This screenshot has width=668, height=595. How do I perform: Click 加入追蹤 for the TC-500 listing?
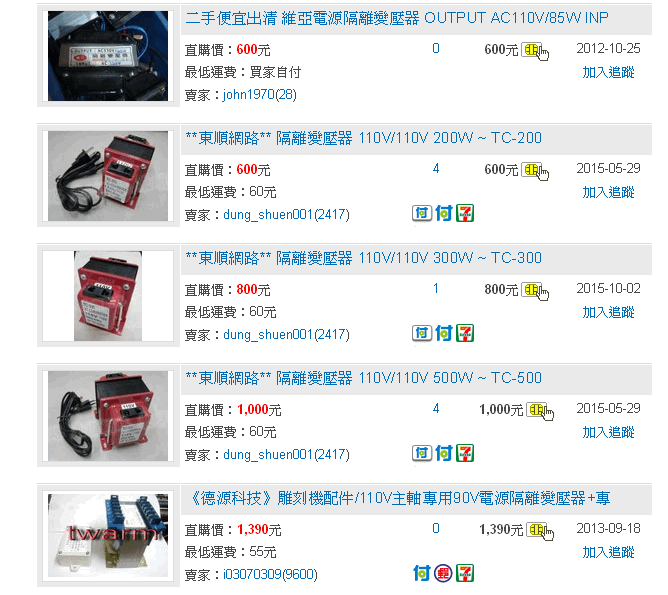tap(608, 433)
